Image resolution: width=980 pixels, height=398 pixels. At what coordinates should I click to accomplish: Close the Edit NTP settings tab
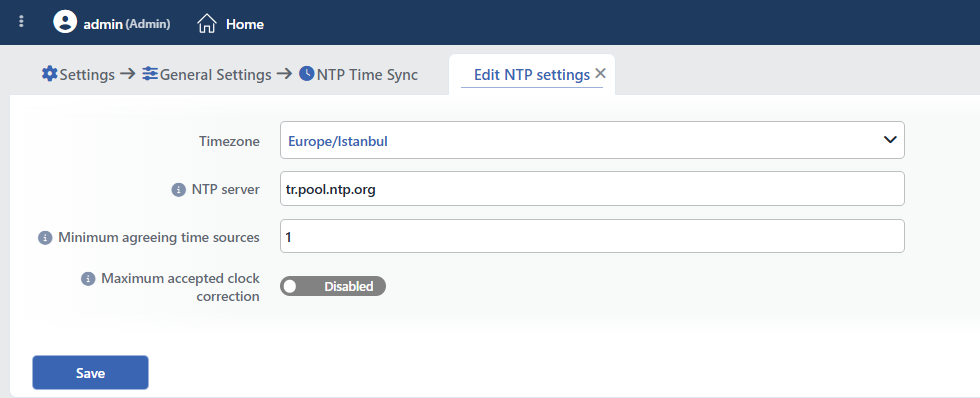[601, 74]
